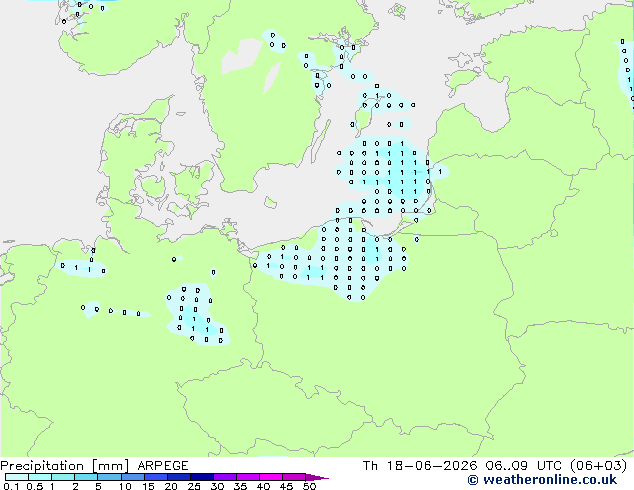Click the '(06+03)' forecast offset text
Viewport: 634px width, 490px height.
(598, 466)
